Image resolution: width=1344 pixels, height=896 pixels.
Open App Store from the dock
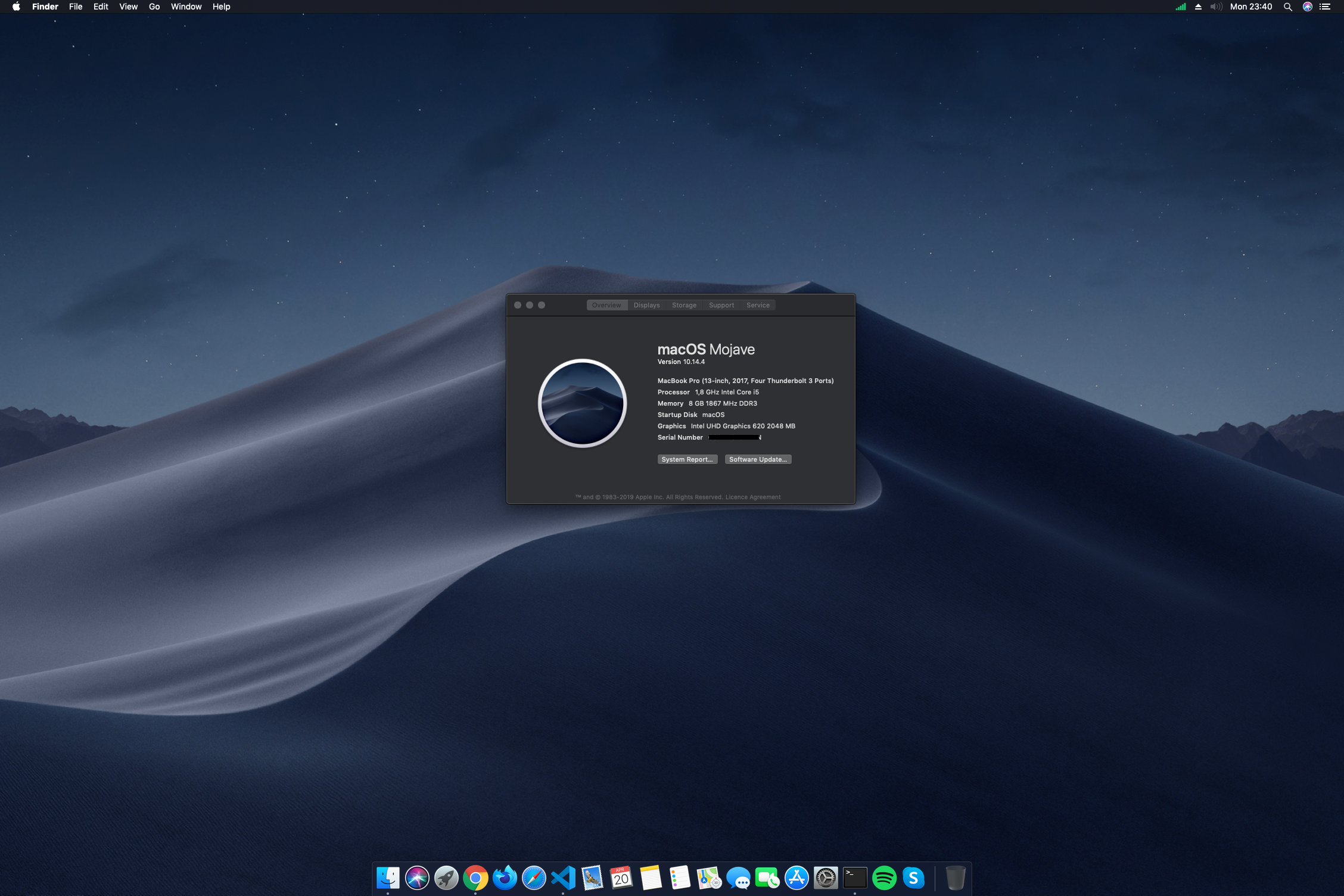click(795, 877)
